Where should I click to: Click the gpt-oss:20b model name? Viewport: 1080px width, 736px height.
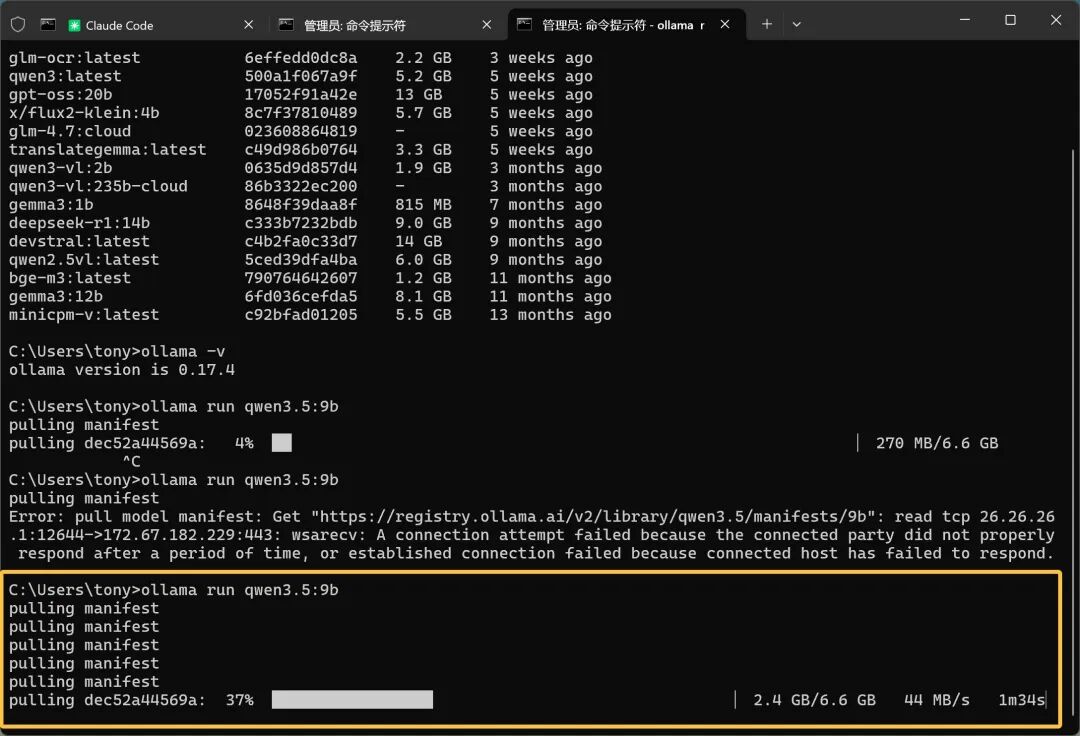(61, 94)
